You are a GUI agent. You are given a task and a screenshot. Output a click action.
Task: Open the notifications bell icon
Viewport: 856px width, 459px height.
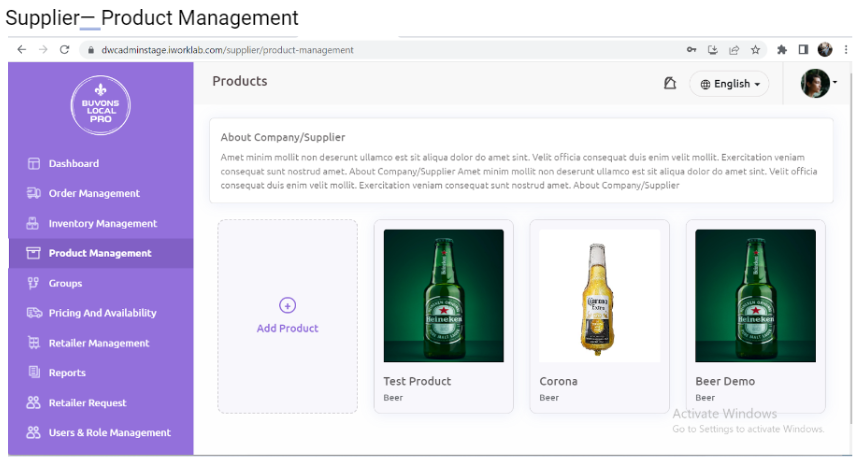click(x=670, y=84)
